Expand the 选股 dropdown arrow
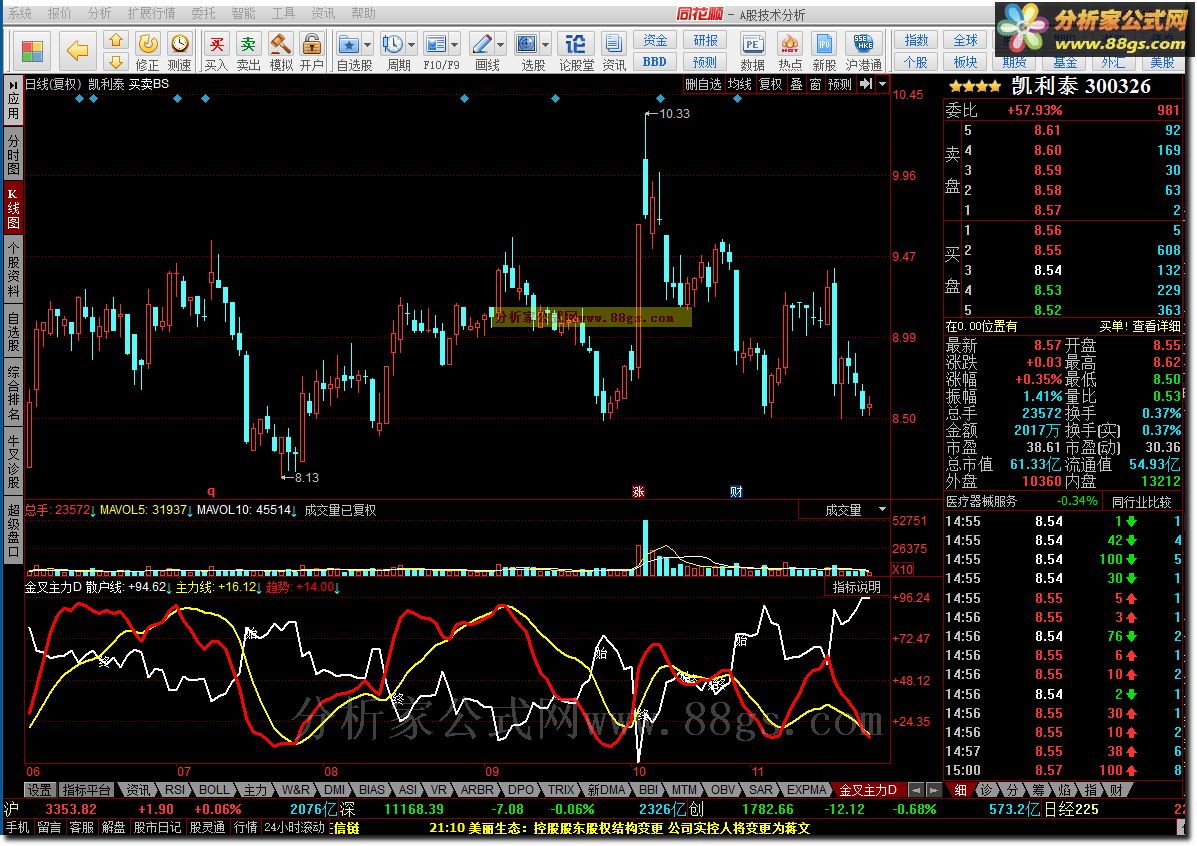Viewport: 1197px width, 846px height. pos(545,44)
